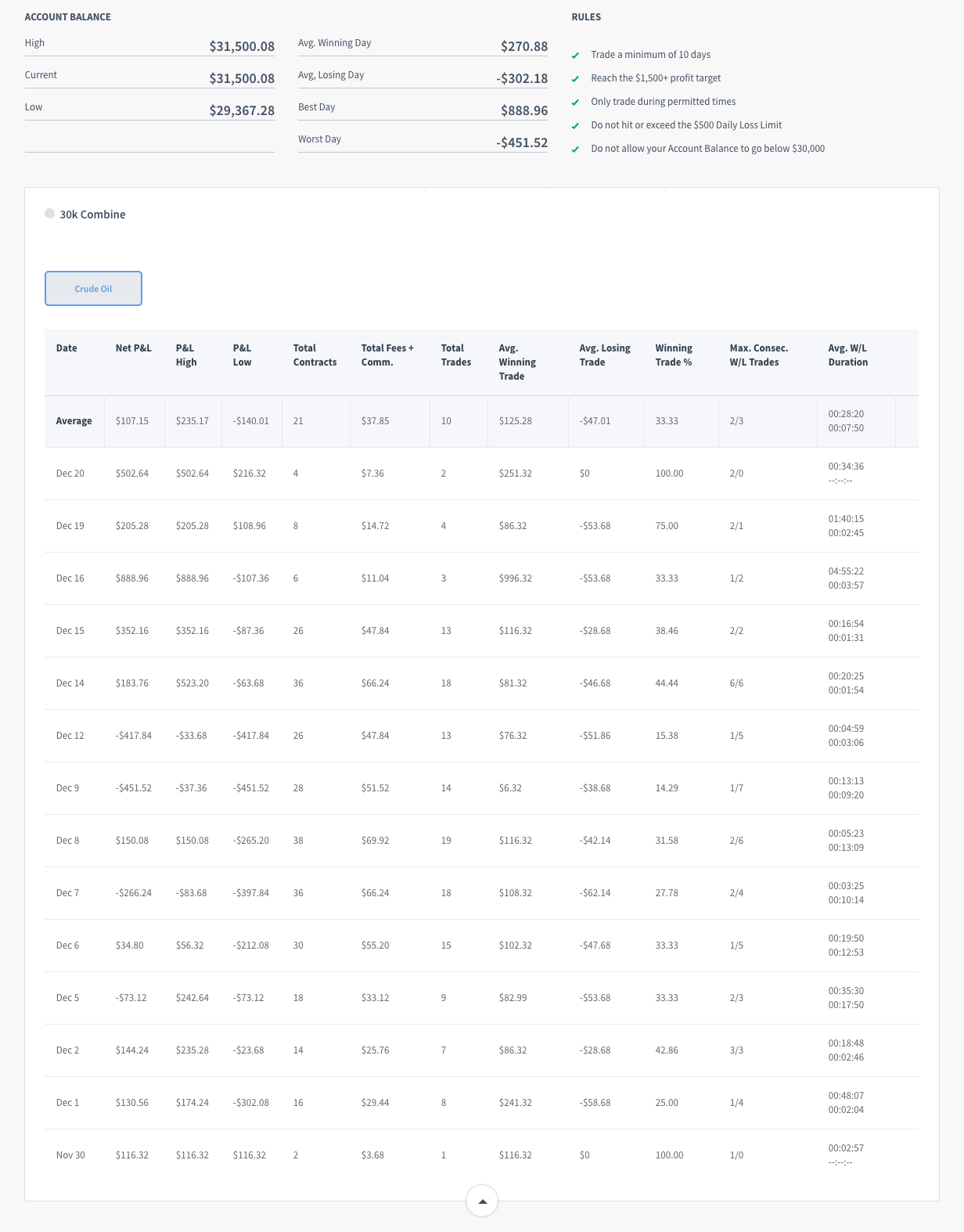Open the Nov 30 row
The width and height of the screenshot is (964, 1232).
click(x=70, y=1155)
